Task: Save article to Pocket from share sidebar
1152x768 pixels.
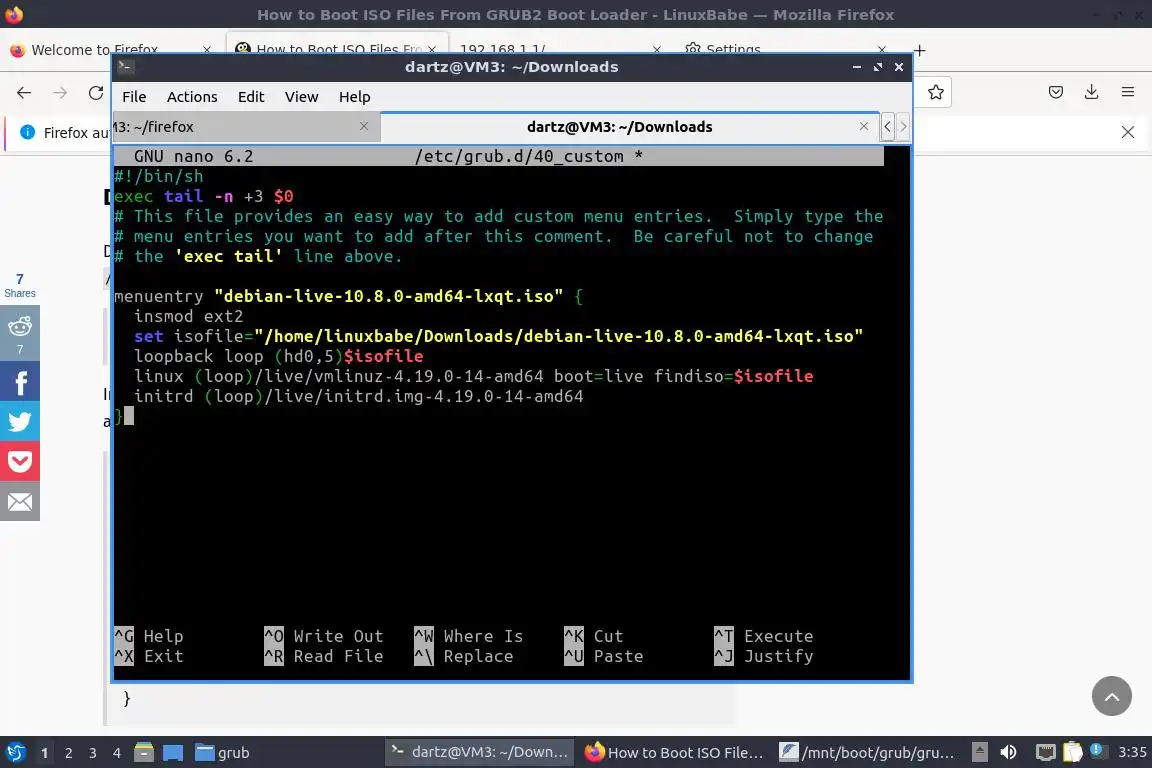Action: point(20,461)
